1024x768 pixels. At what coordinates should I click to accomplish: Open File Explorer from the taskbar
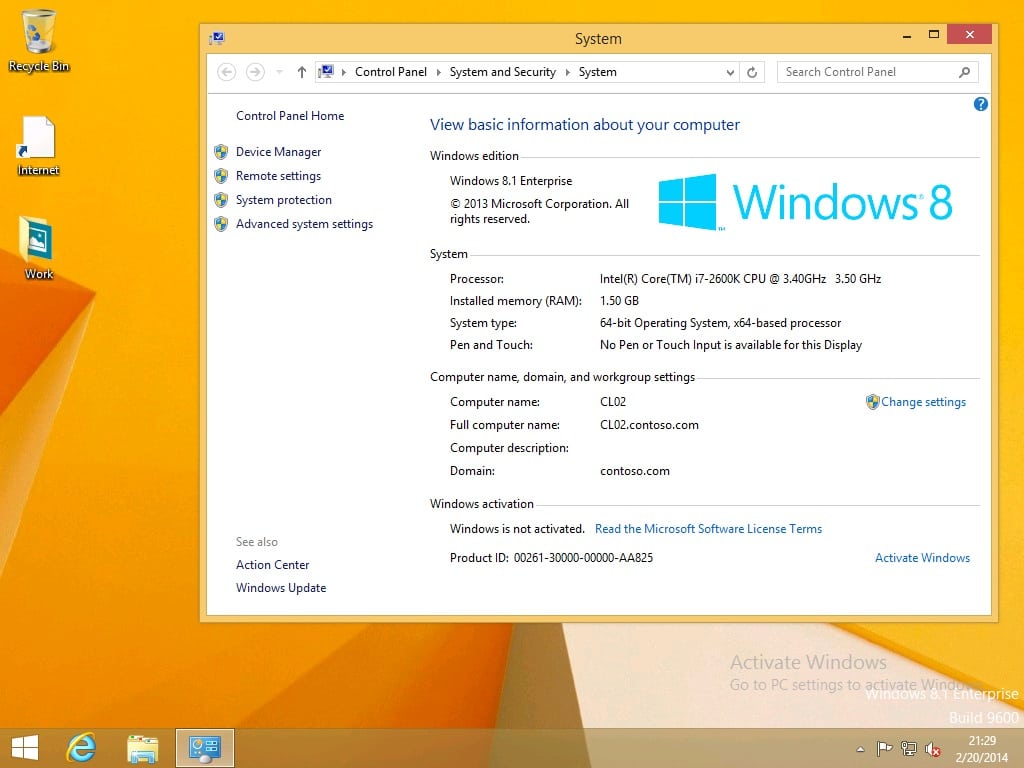pyautogui.click(x=142, y=747)
